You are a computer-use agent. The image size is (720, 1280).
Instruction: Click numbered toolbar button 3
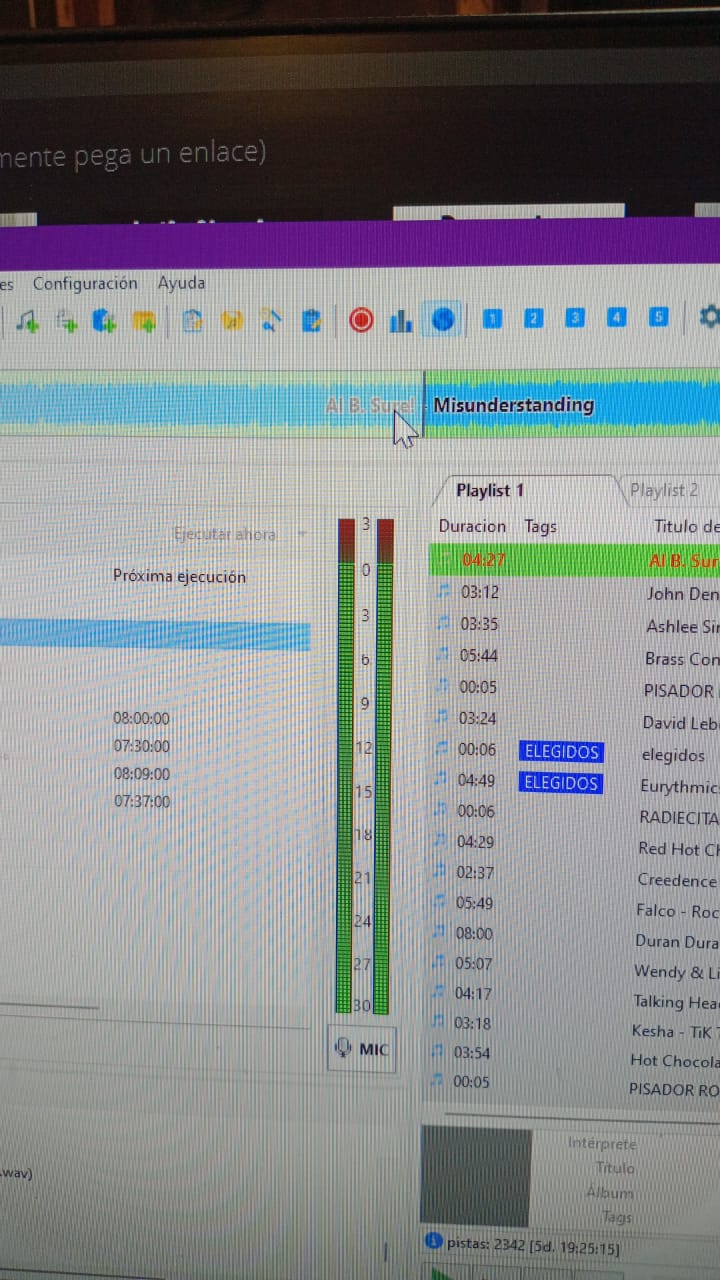[575, 318]
